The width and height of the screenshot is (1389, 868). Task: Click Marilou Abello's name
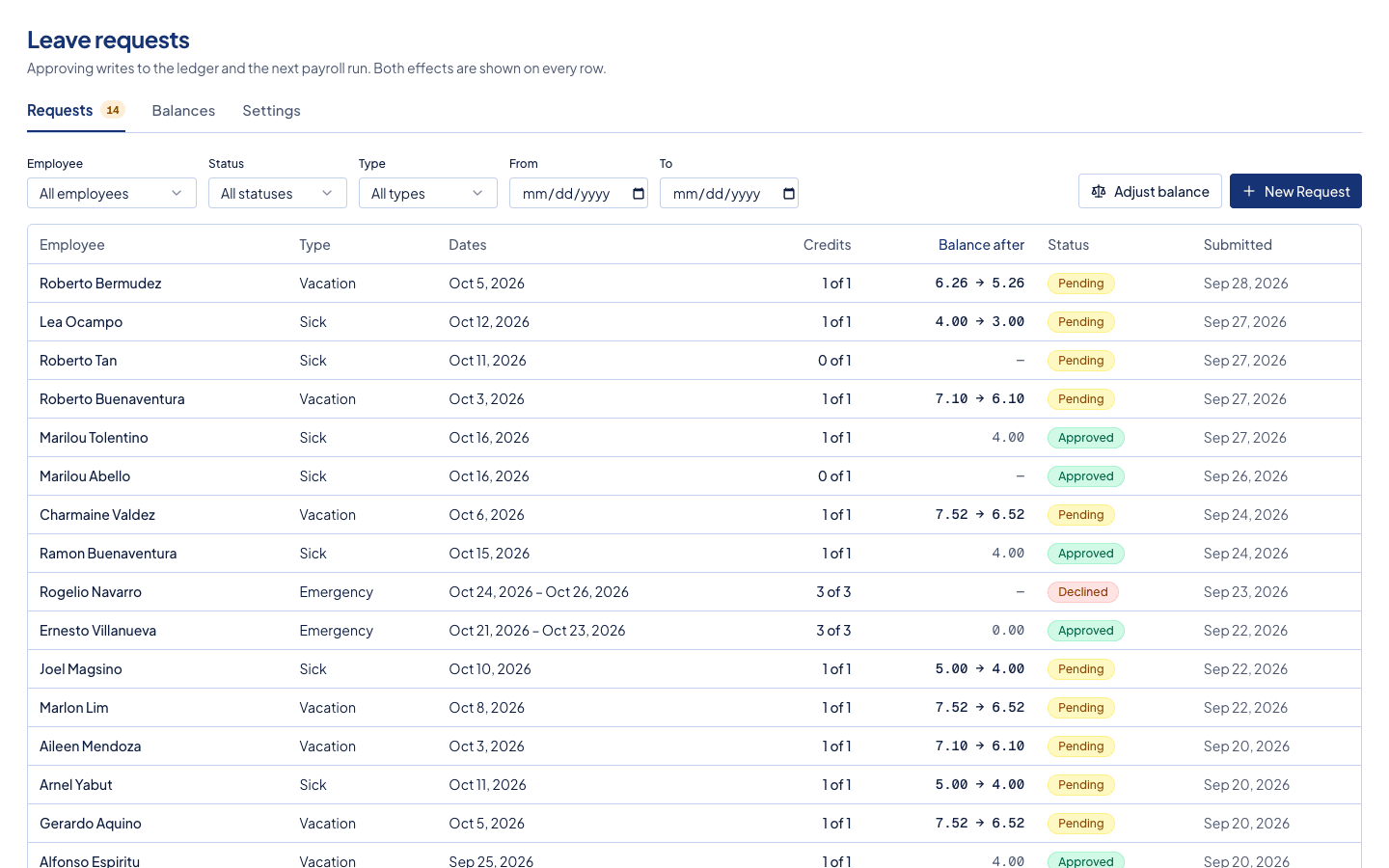[85, 476]
